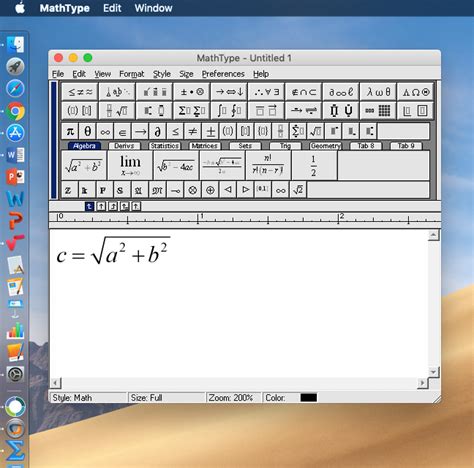The image size is (474, 468).
Task: Switch to the Geometry tab
Action: coord(325,146)
